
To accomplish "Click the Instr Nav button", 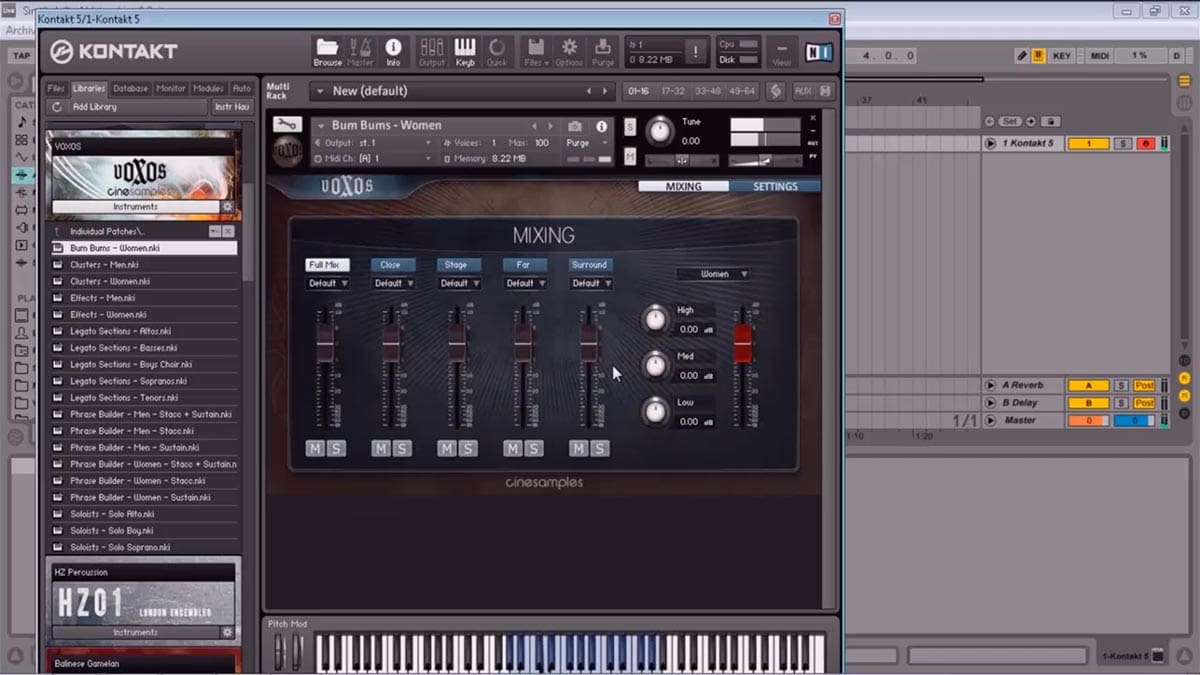I will 232,107.
